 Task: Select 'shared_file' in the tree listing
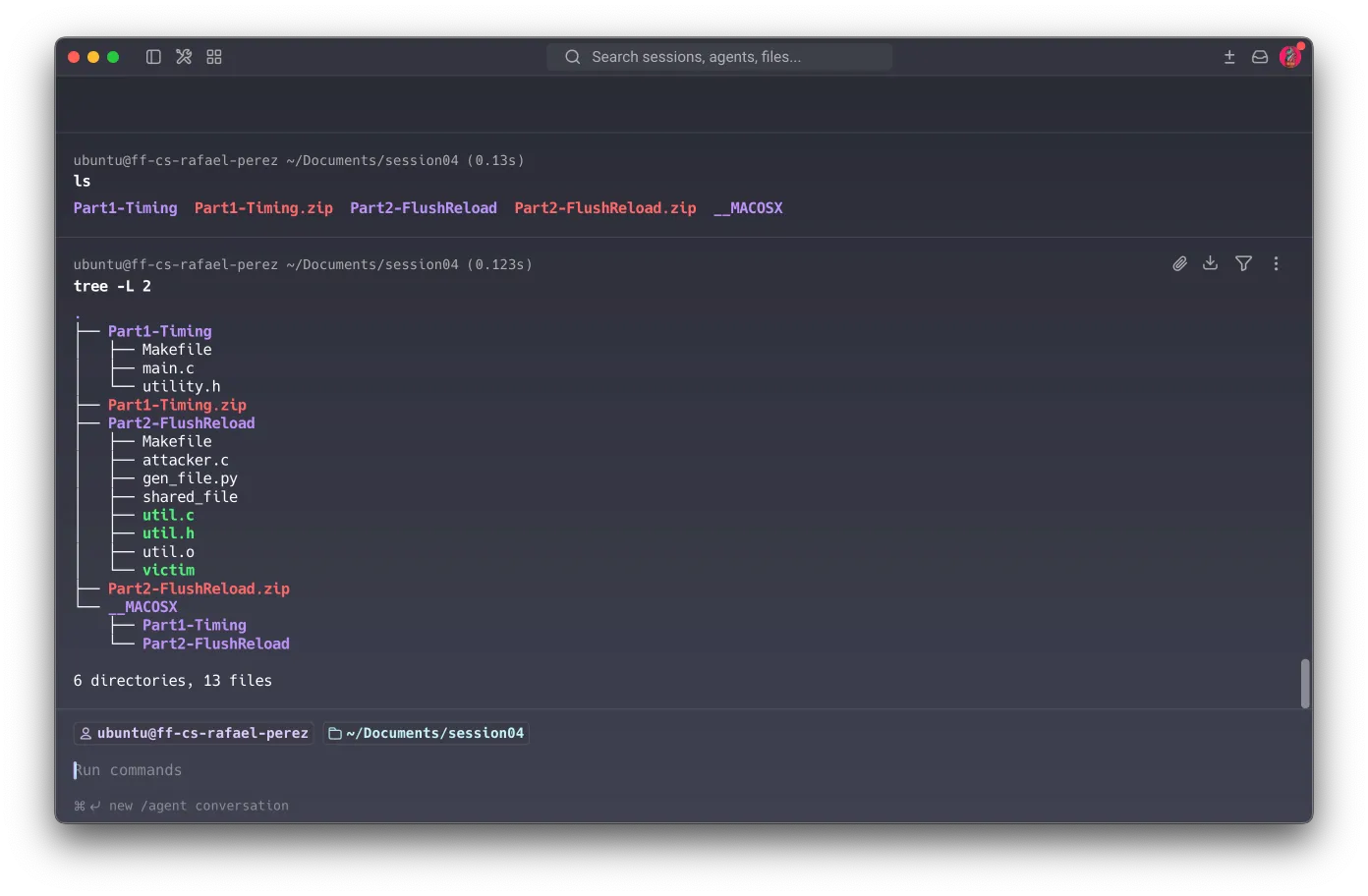(x=190, y=497)
